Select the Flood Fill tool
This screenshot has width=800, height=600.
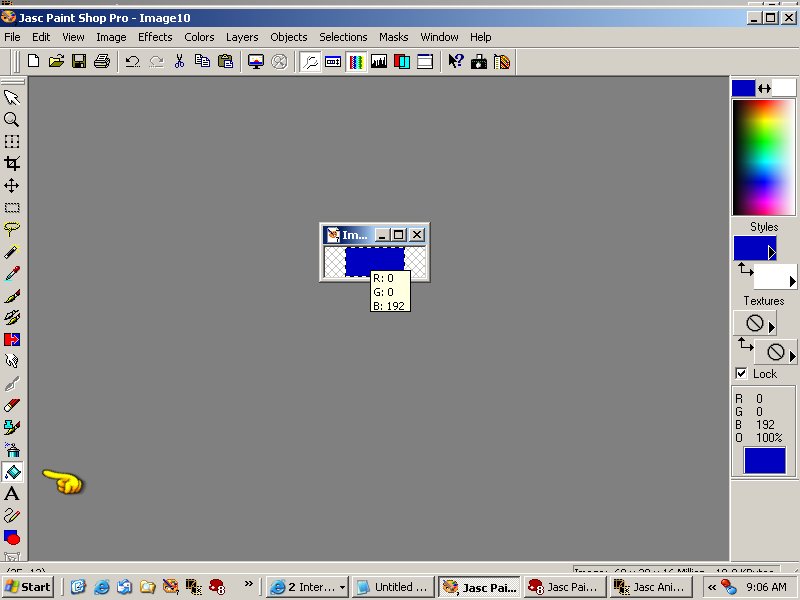(x=12, y=472)
